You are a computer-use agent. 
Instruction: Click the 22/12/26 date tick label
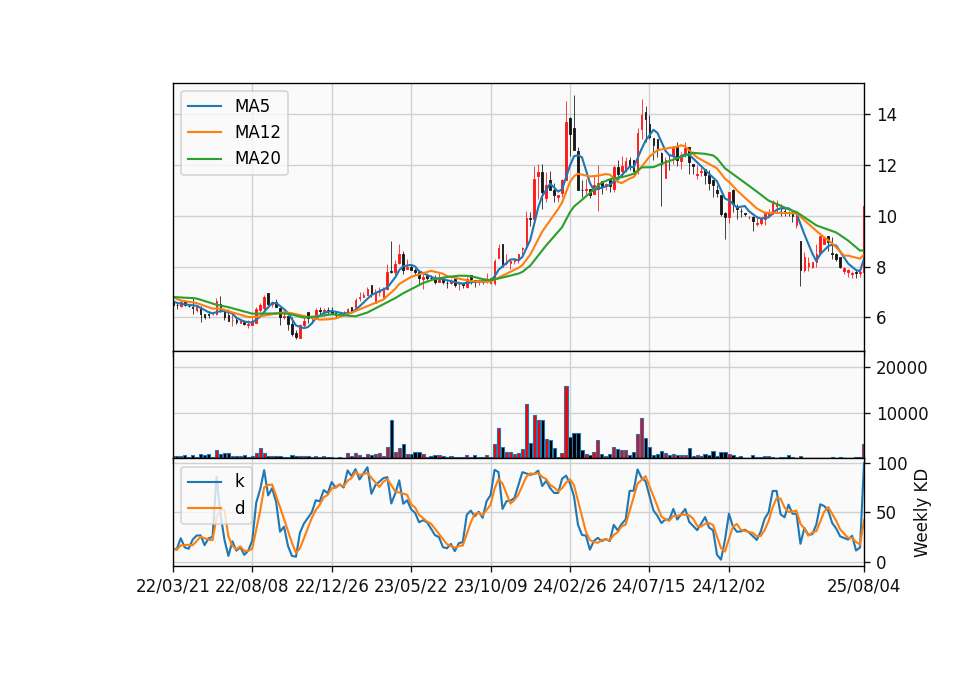332,586
